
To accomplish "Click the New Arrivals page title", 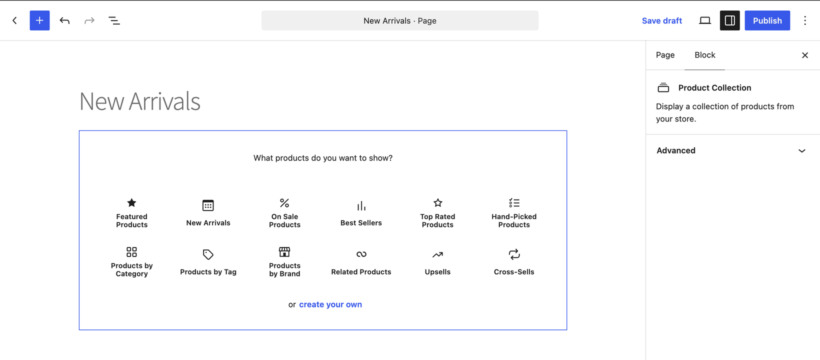I will pos(140,101).
